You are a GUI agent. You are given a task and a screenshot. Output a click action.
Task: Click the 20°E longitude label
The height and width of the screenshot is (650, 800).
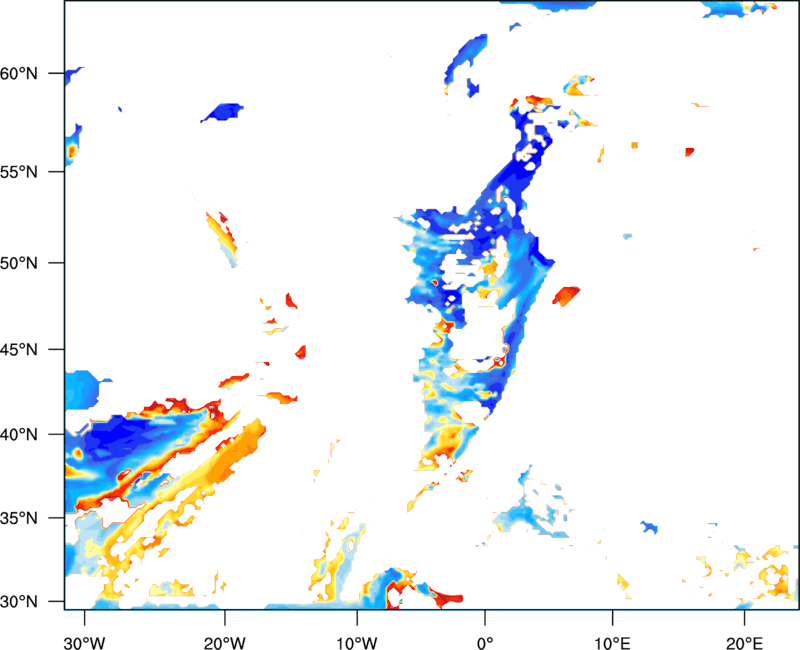[744, 643]
